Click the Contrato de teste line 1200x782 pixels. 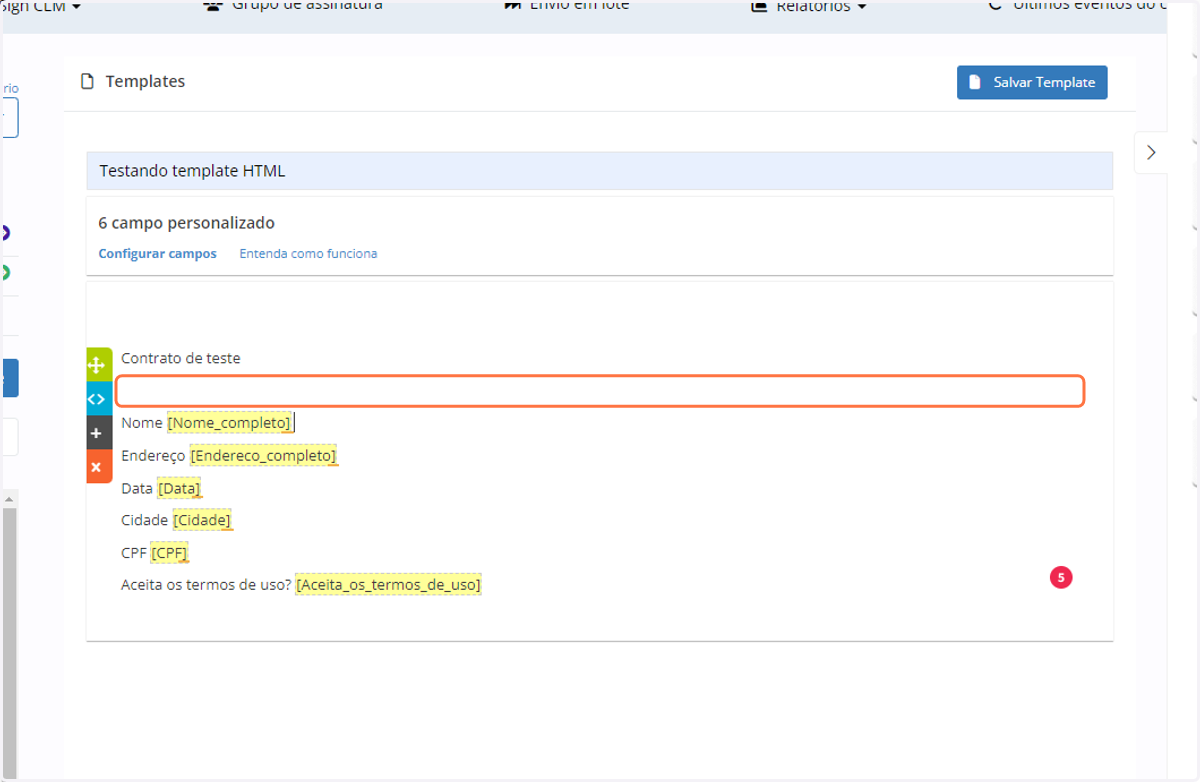pos(181,358)
